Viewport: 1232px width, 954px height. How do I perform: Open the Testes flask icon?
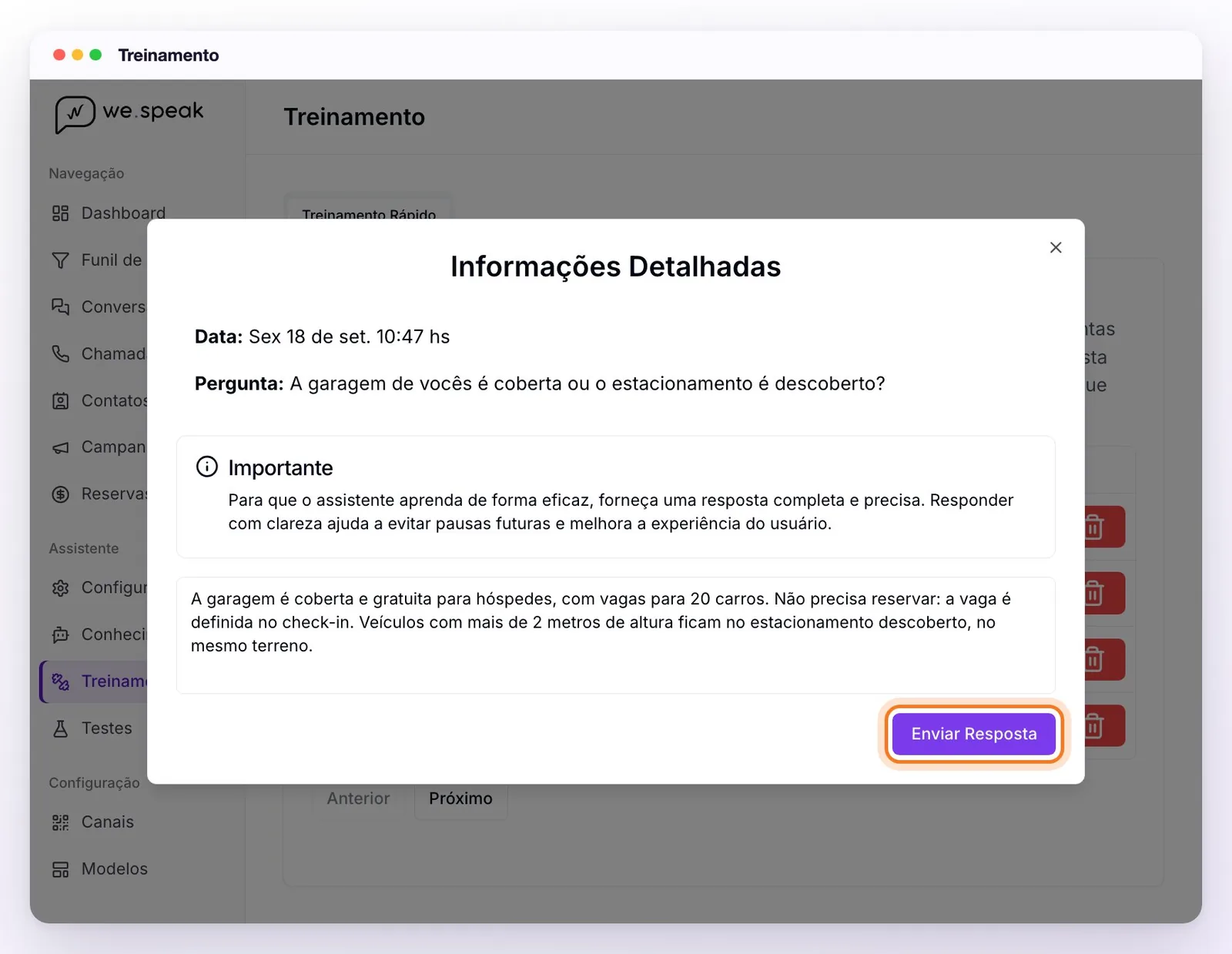(60, 728)
